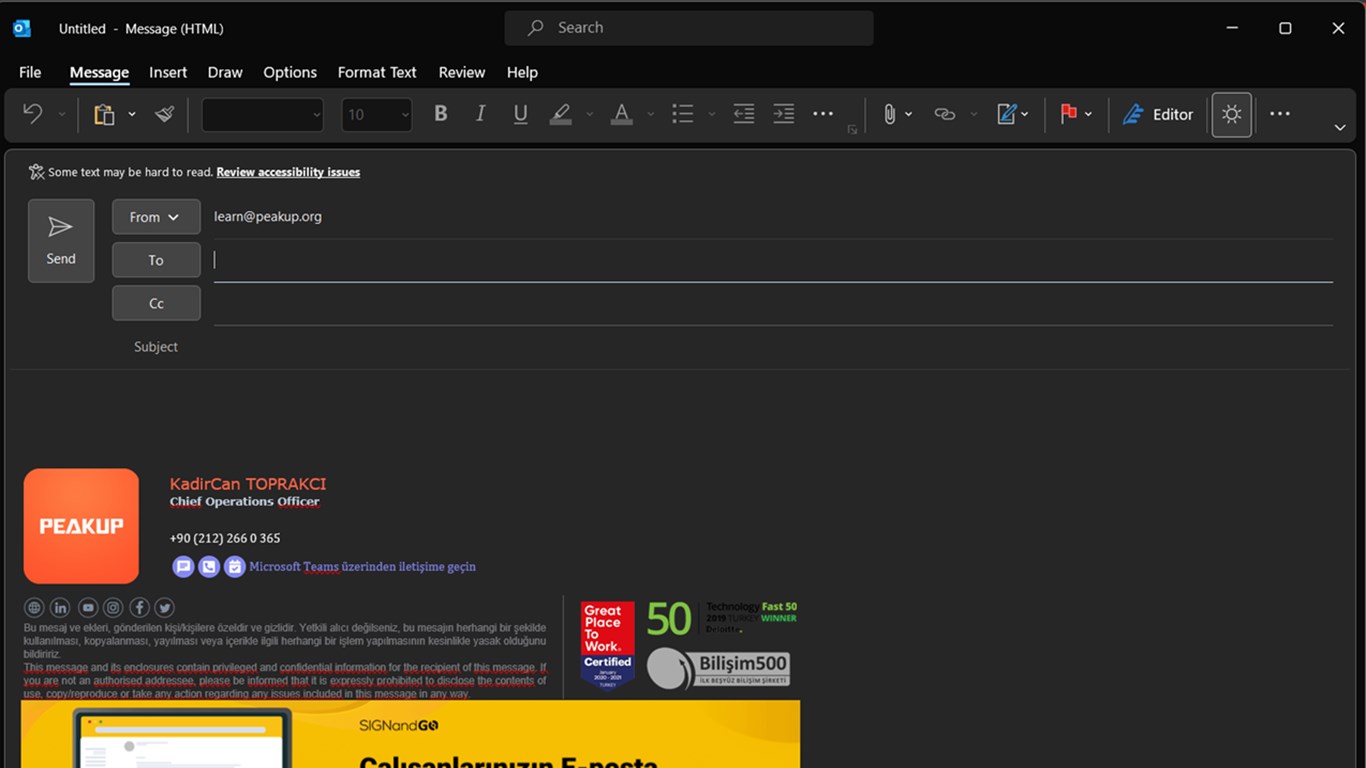Open the Editor proofing tool

pos(1158,114)
